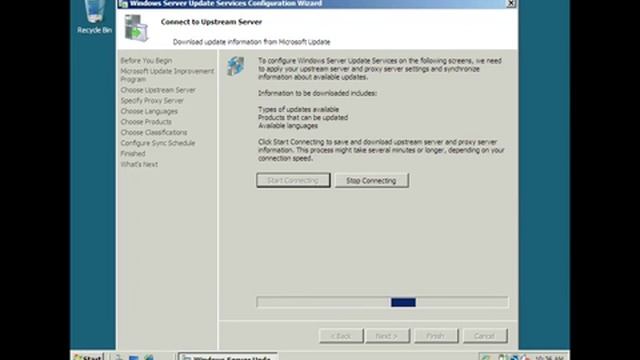Select the Choose Upstream Server step
This screenshot has width=640, height=360.
(x=158, y=90)
